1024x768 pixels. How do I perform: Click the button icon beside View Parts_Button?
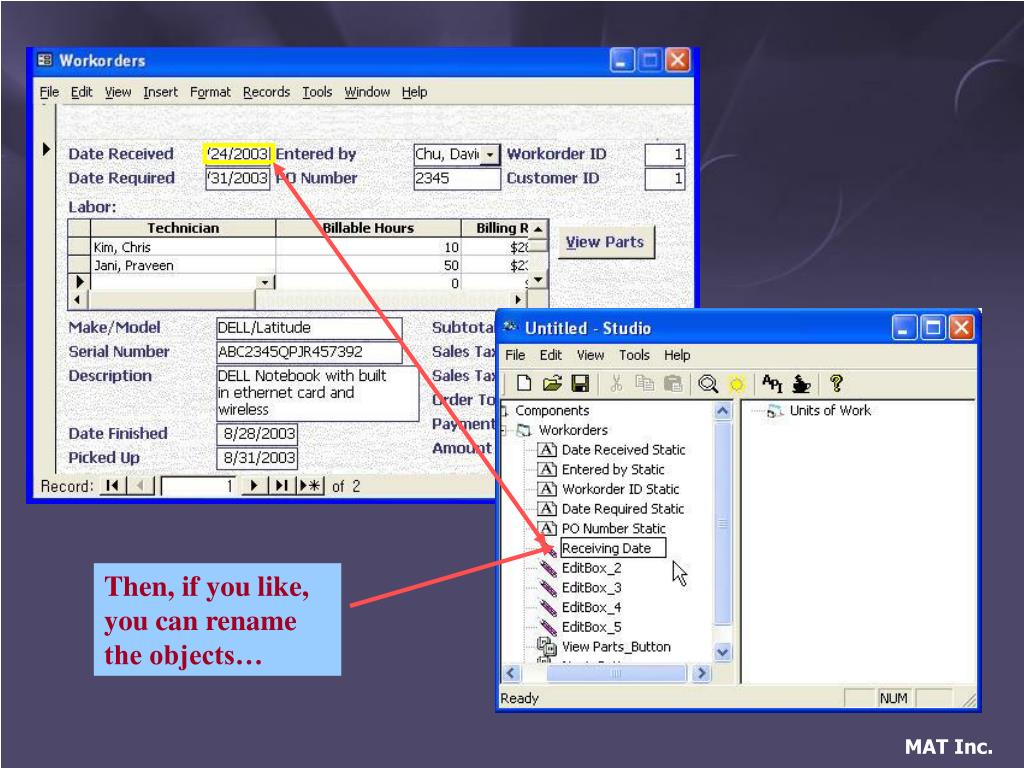pyautogui.click(x=547, y=647)
